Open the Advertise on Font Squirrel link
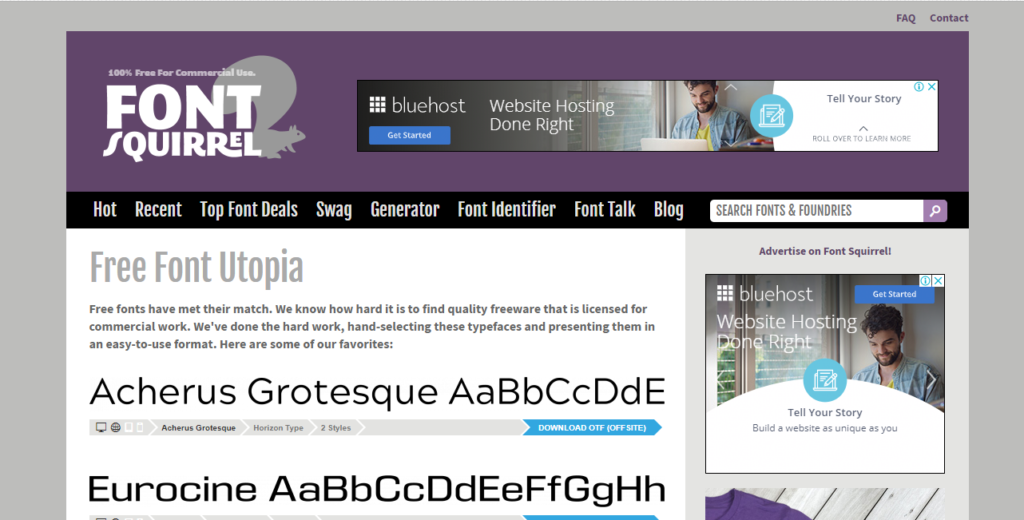The image size is (1024, 520). pyautogui.click(x=824, y=251)
